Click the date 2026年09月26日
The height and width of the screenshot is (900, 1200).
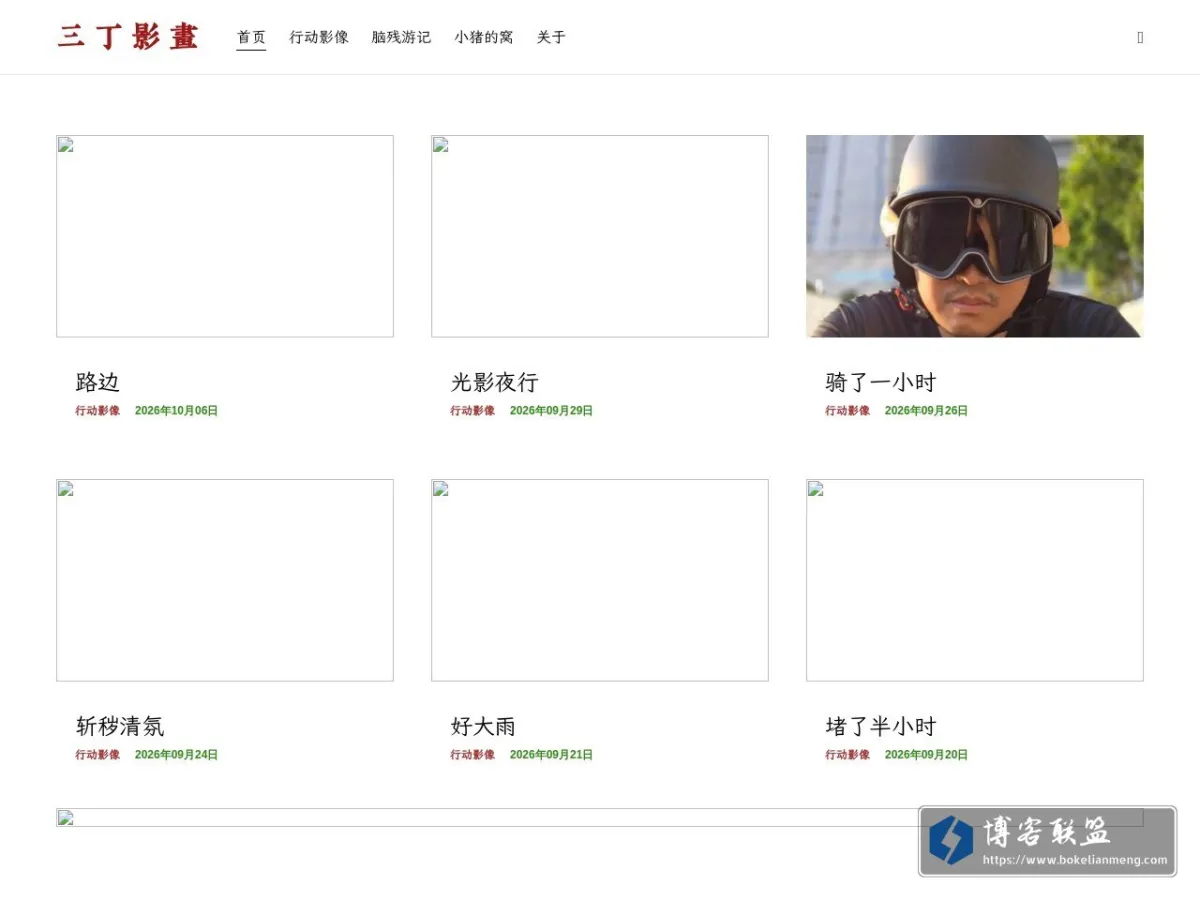tap(926, 411)
